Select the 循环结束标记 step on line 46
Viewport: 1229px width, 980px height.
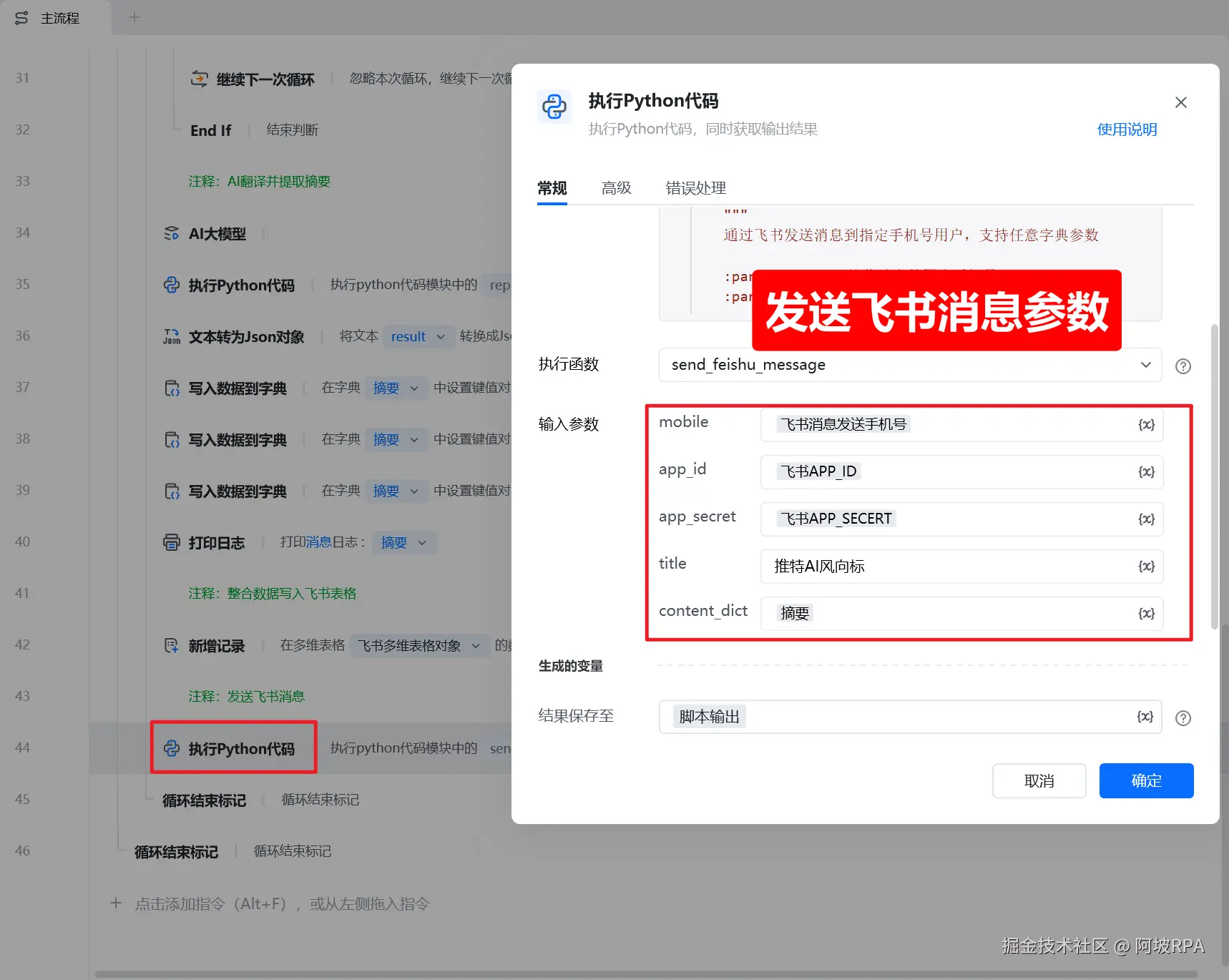176,852
